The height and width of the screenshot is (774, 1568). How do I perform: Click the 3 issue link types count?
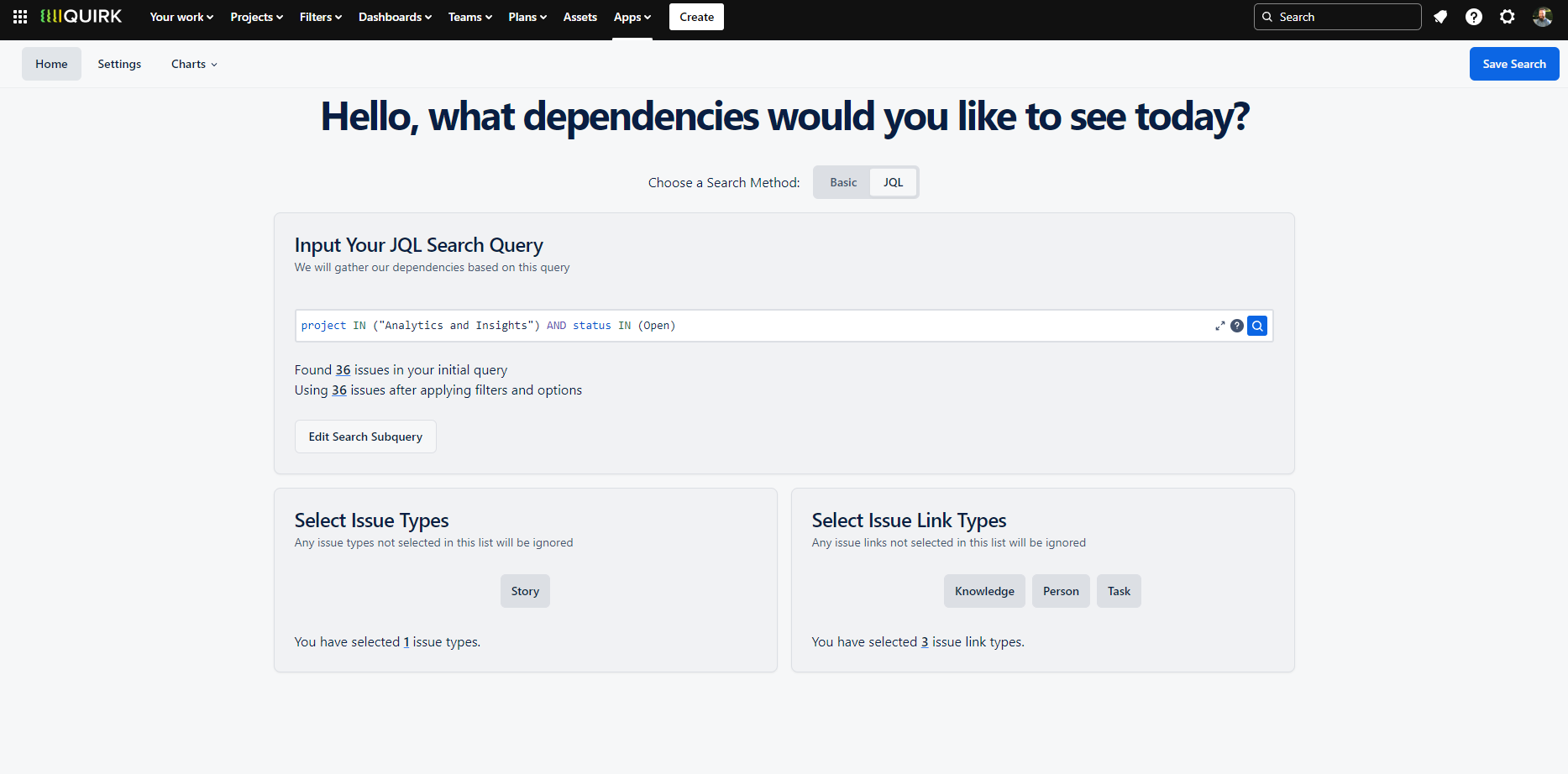[x=925, y=642]
